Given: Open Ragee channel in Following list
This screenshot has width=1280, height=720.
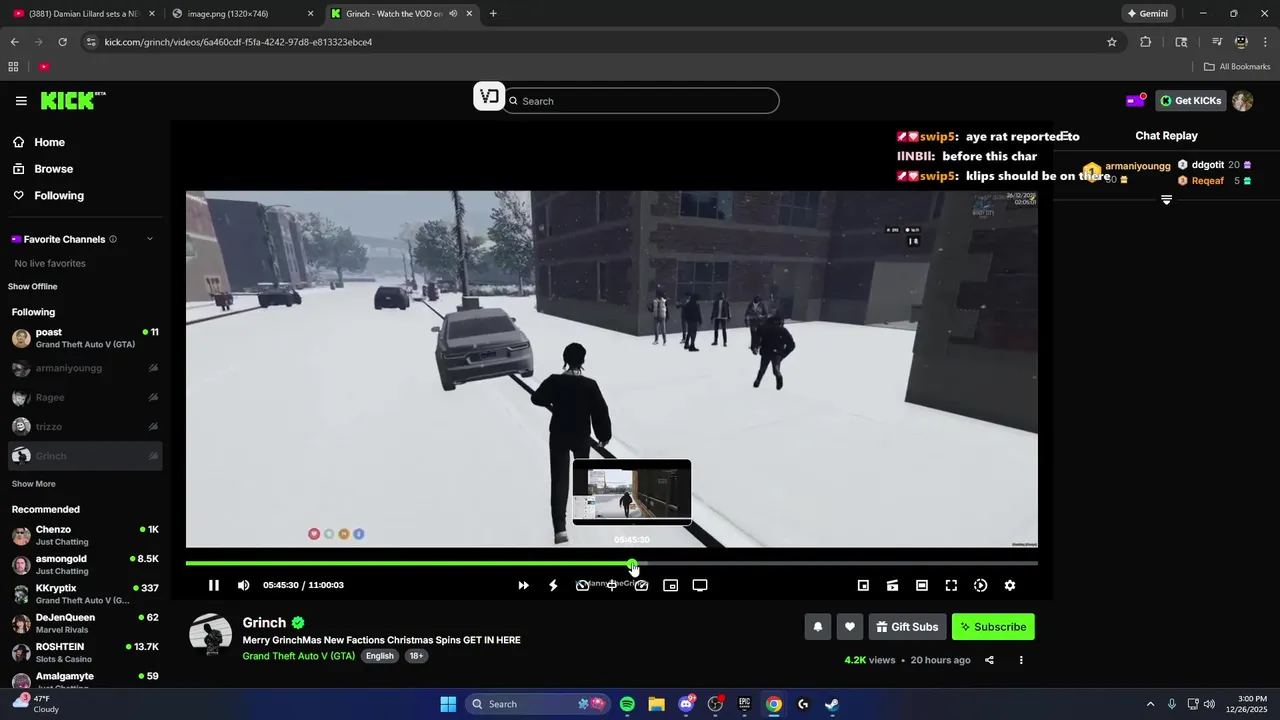Looking at the screenshot, I should tap(84, 397).
